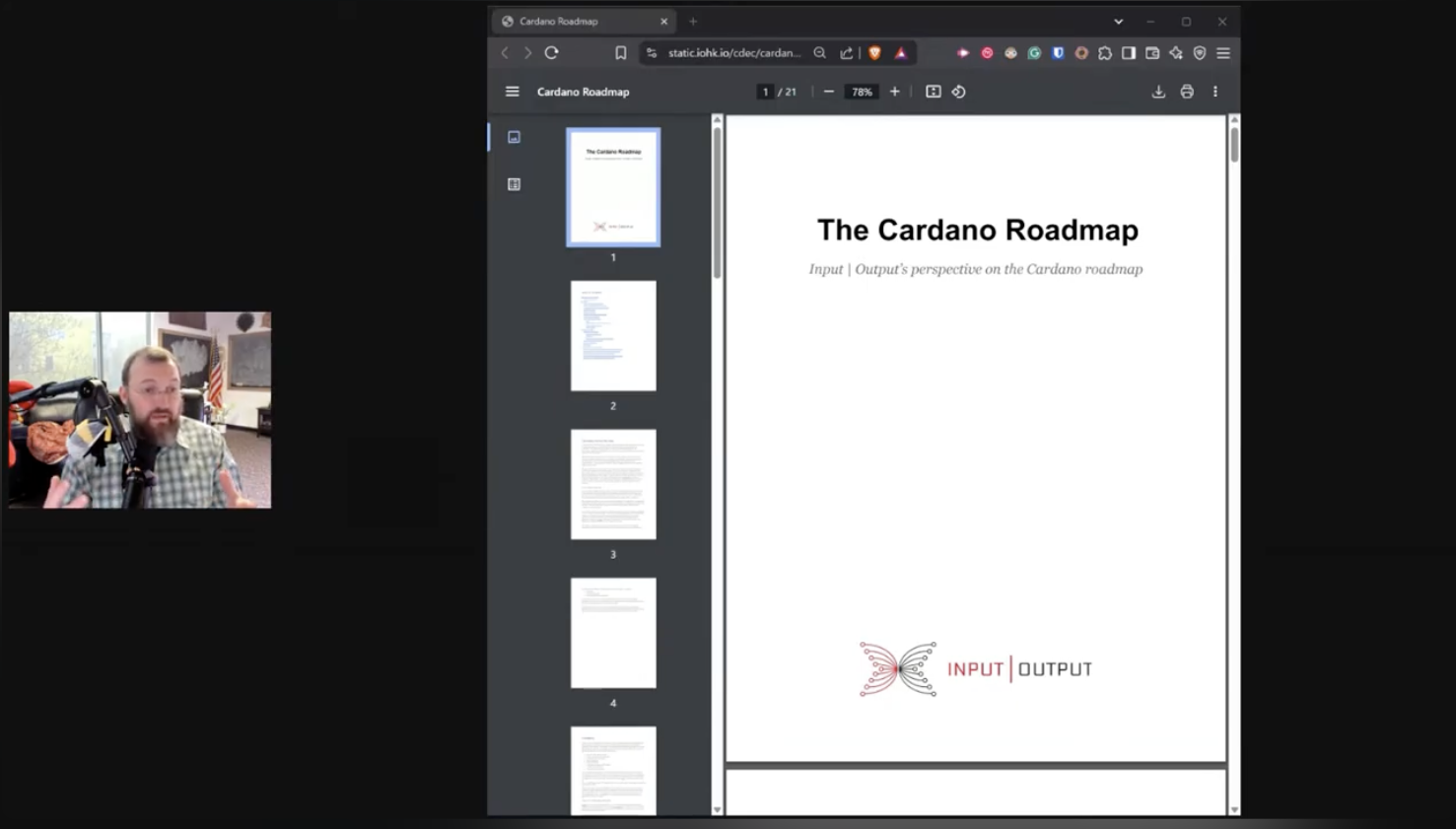Open the PDF viewer more actions menu
This screenshot has width=1456, height=829.
click(x=1214, y=92)
